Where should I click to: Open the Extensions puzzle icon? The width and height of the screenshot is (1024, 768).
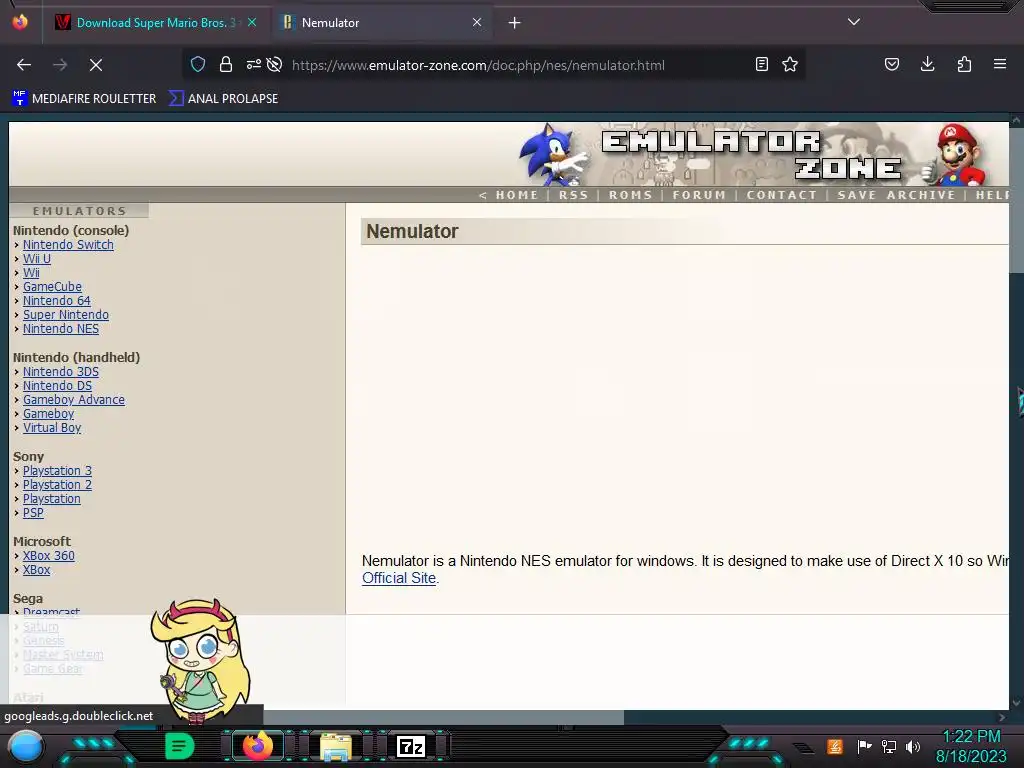(x=964, y=64)
